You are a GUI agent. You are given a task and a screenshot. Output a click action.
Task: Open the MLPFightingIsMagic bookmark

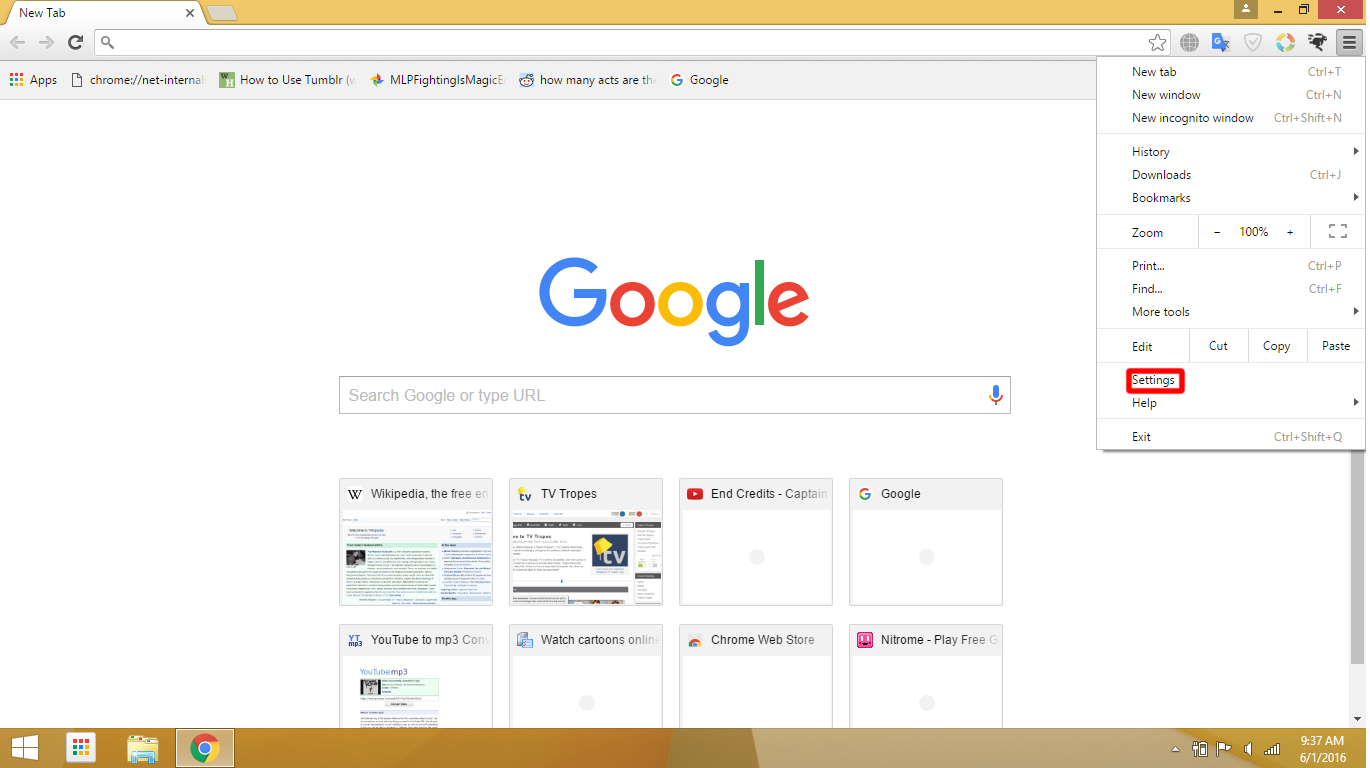click(x=438, y=80)
